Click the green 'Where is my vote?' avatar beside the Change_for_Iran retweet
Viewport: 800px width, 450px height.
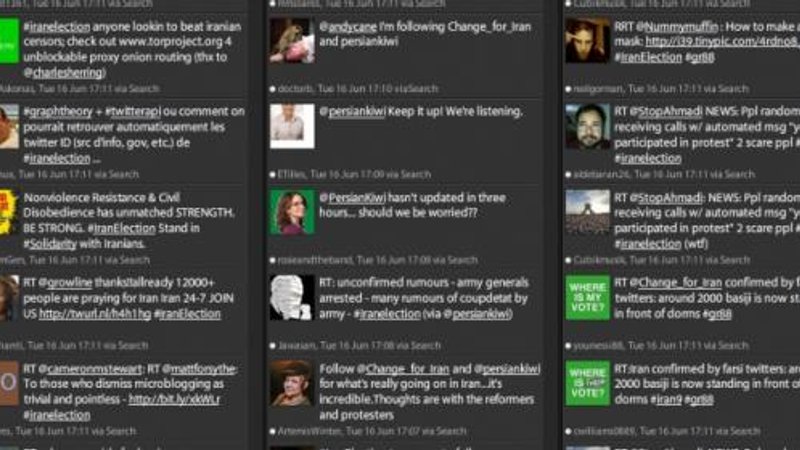point(587,297)
